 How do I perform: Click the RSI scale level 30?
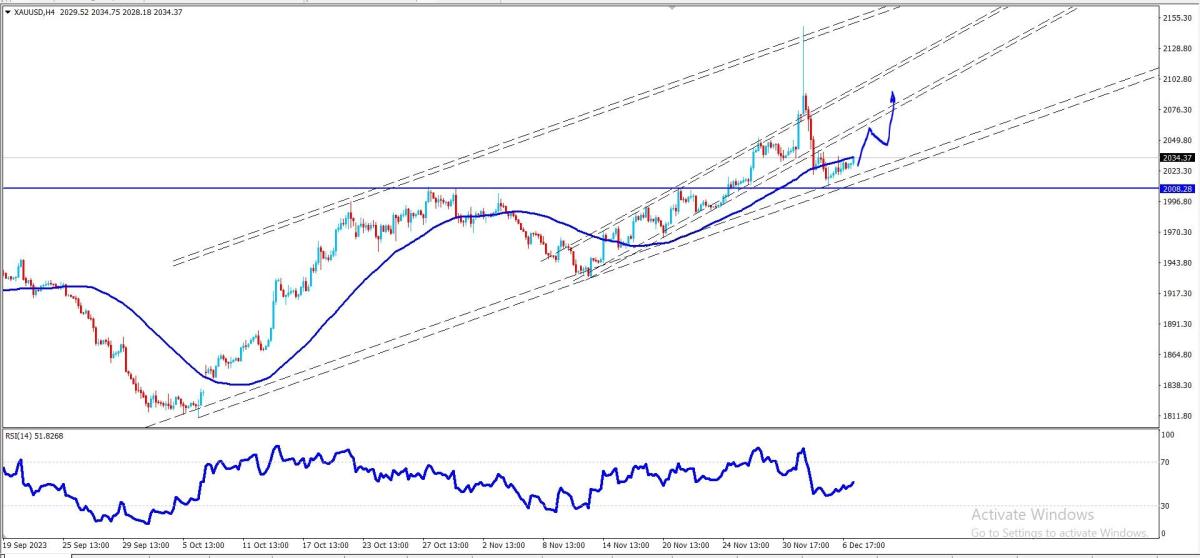pyautogui.click(x=1166, y=506)
